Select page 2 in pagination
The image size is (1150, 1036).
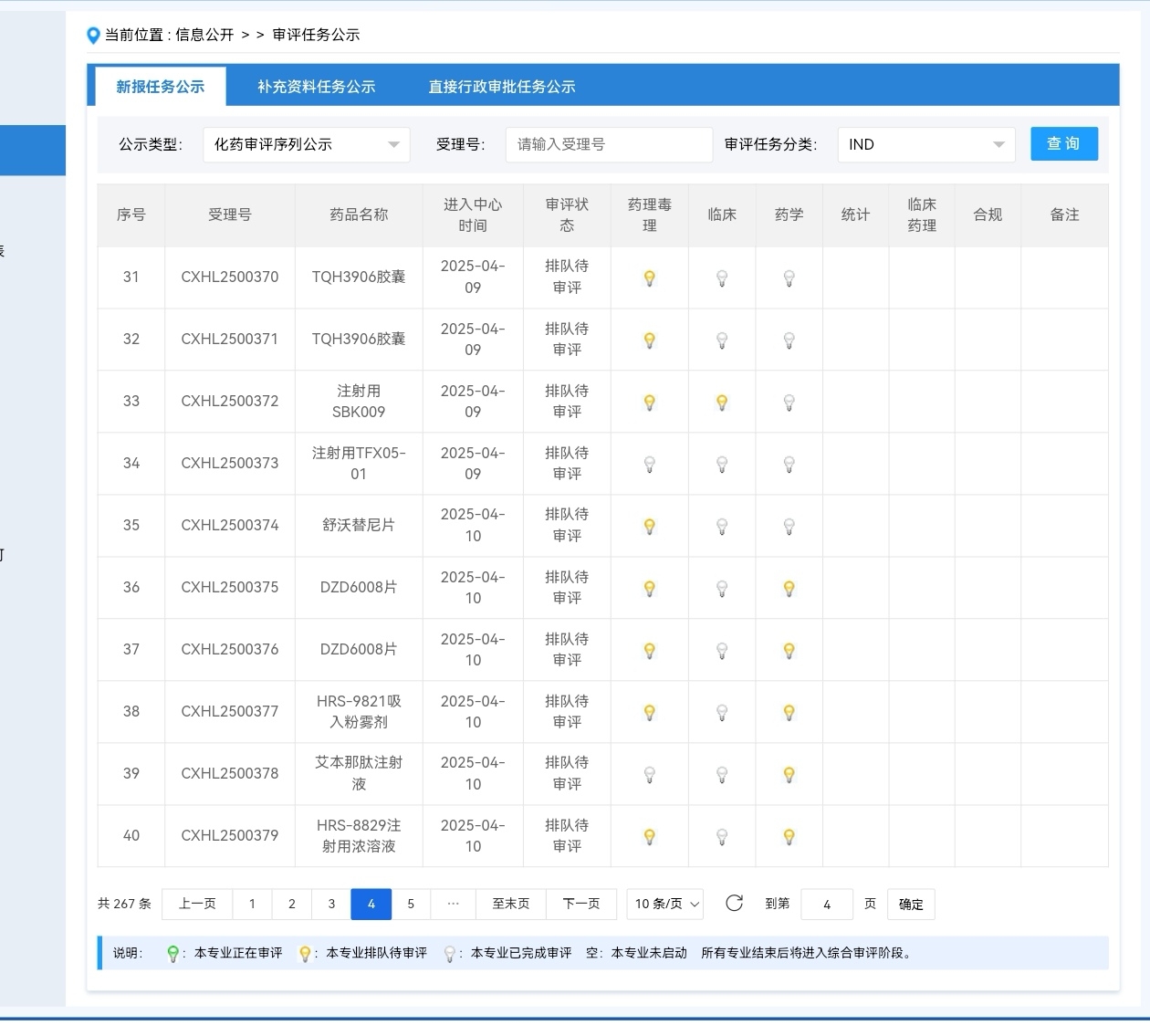(x=292, y=904)
